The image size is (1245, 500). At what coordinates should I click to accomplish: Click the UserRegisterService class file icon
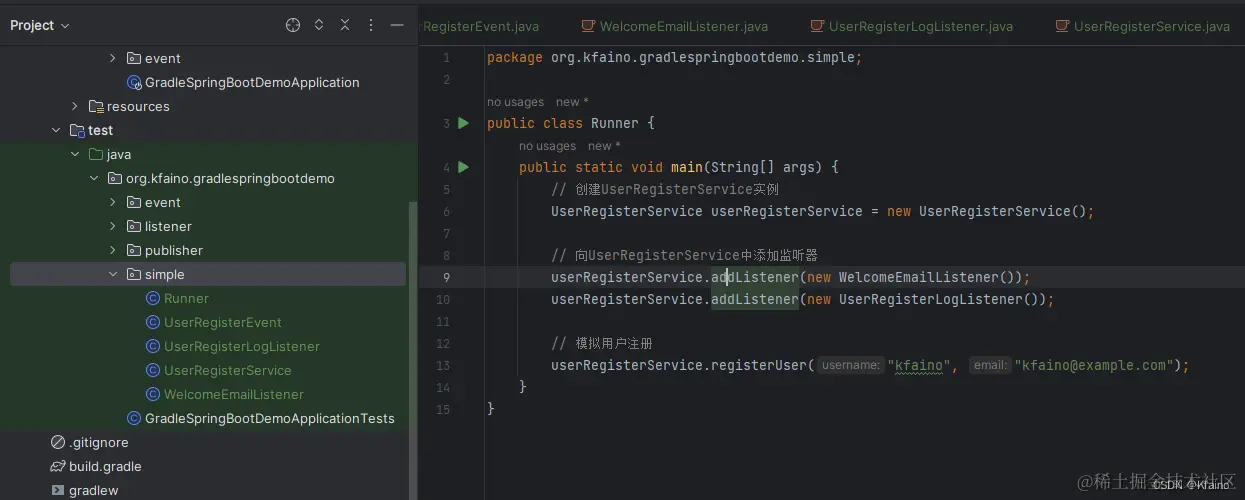[153, 371]
